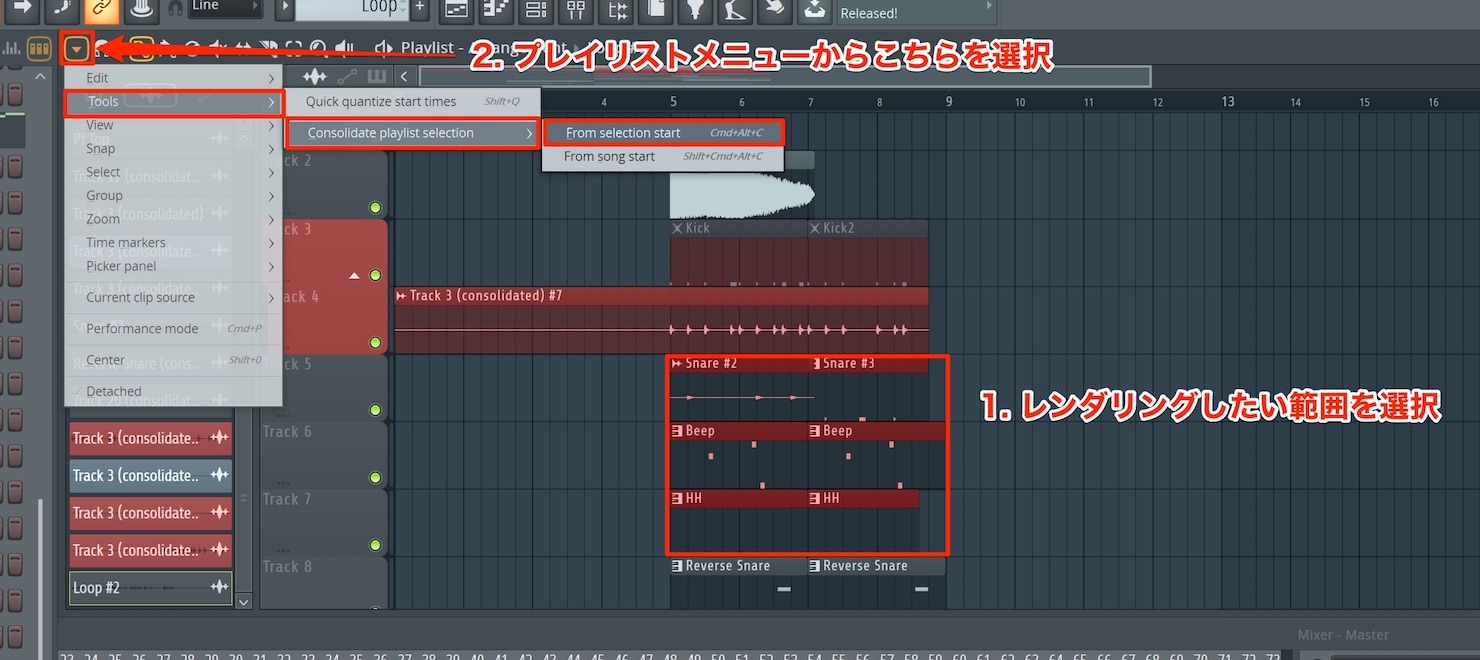
Task: Mute Track 4 via its green LED
Action: tap(375, 343)
